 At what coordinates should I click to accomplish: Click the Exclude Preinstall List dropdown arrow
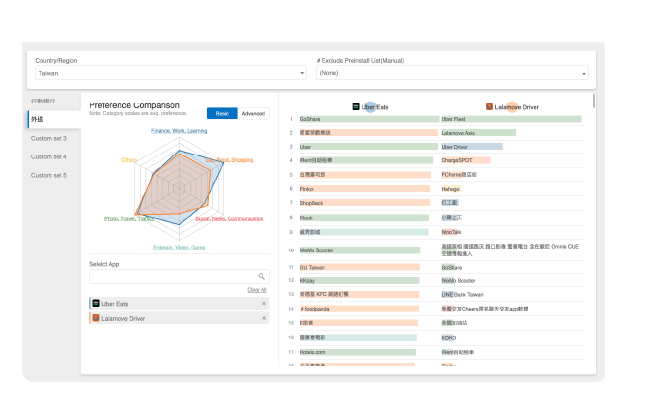coord(584,74)
